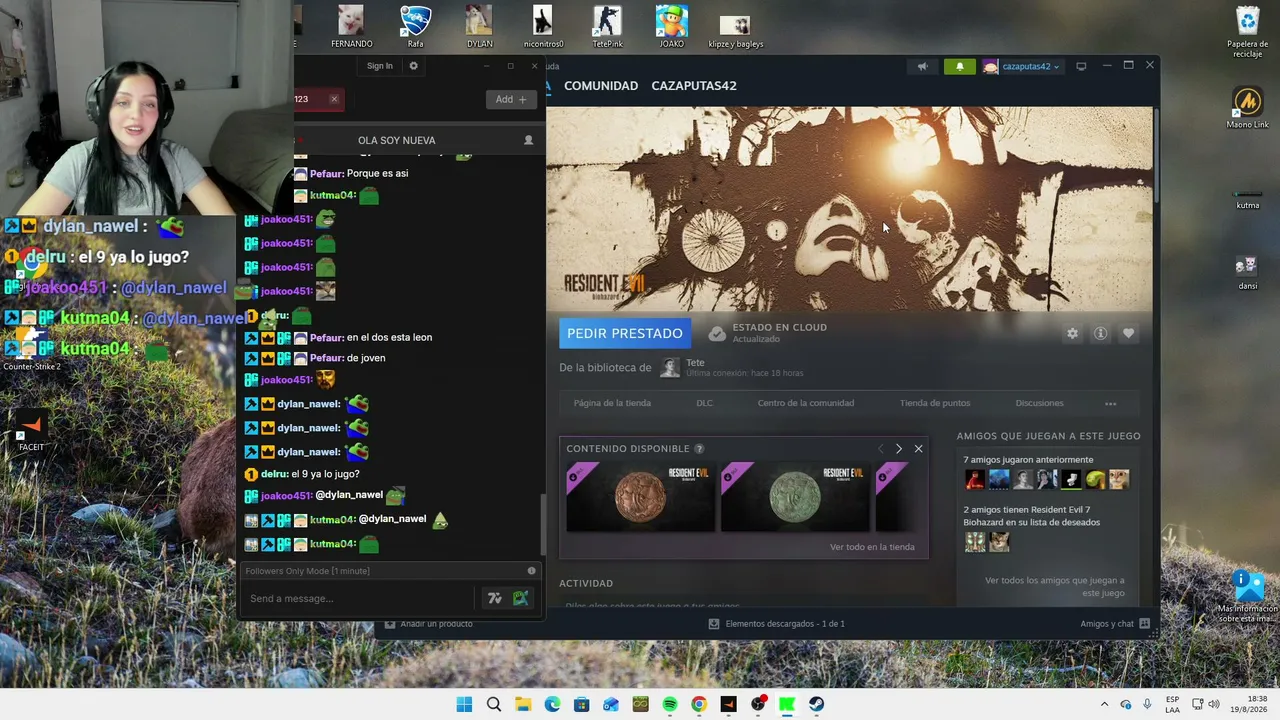Click Ver todos los amigos link

click(1055, 586)
